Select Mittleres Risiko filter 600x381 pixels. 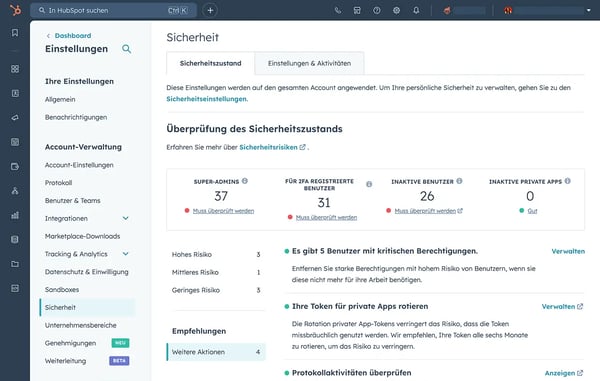point(216,272)
